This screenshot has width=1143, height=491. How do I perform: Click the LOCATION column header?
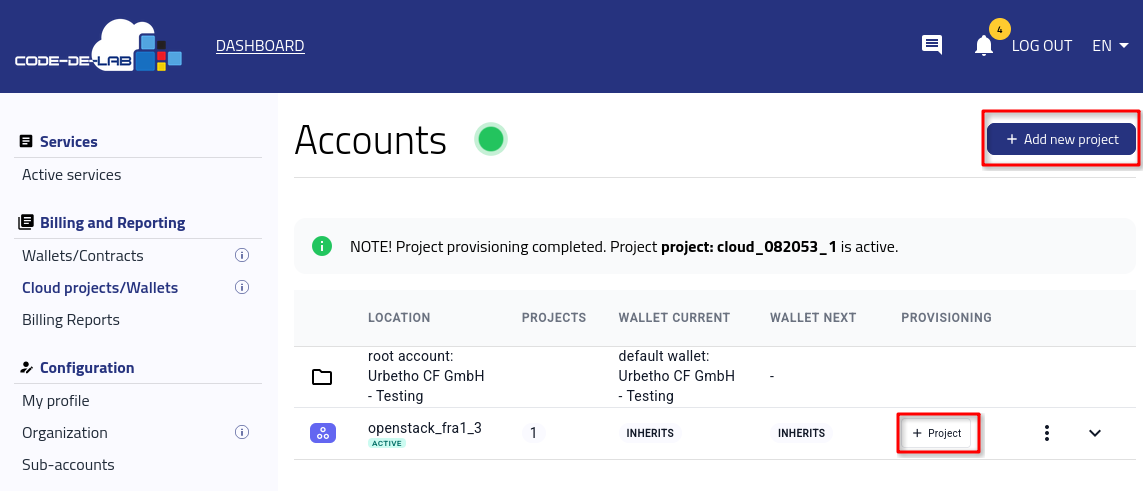pyautogui.click(x=399, y=318)
